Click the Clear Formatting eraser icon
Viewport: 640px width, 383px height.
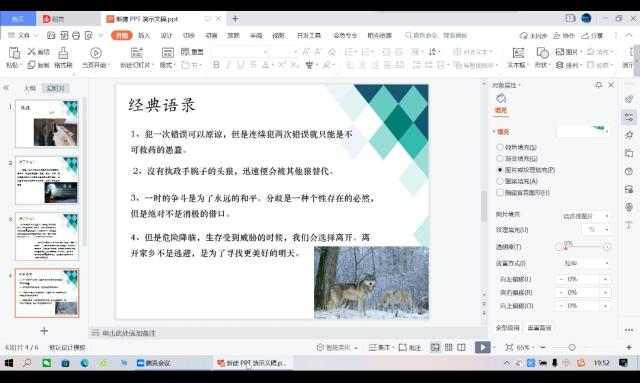332,51
